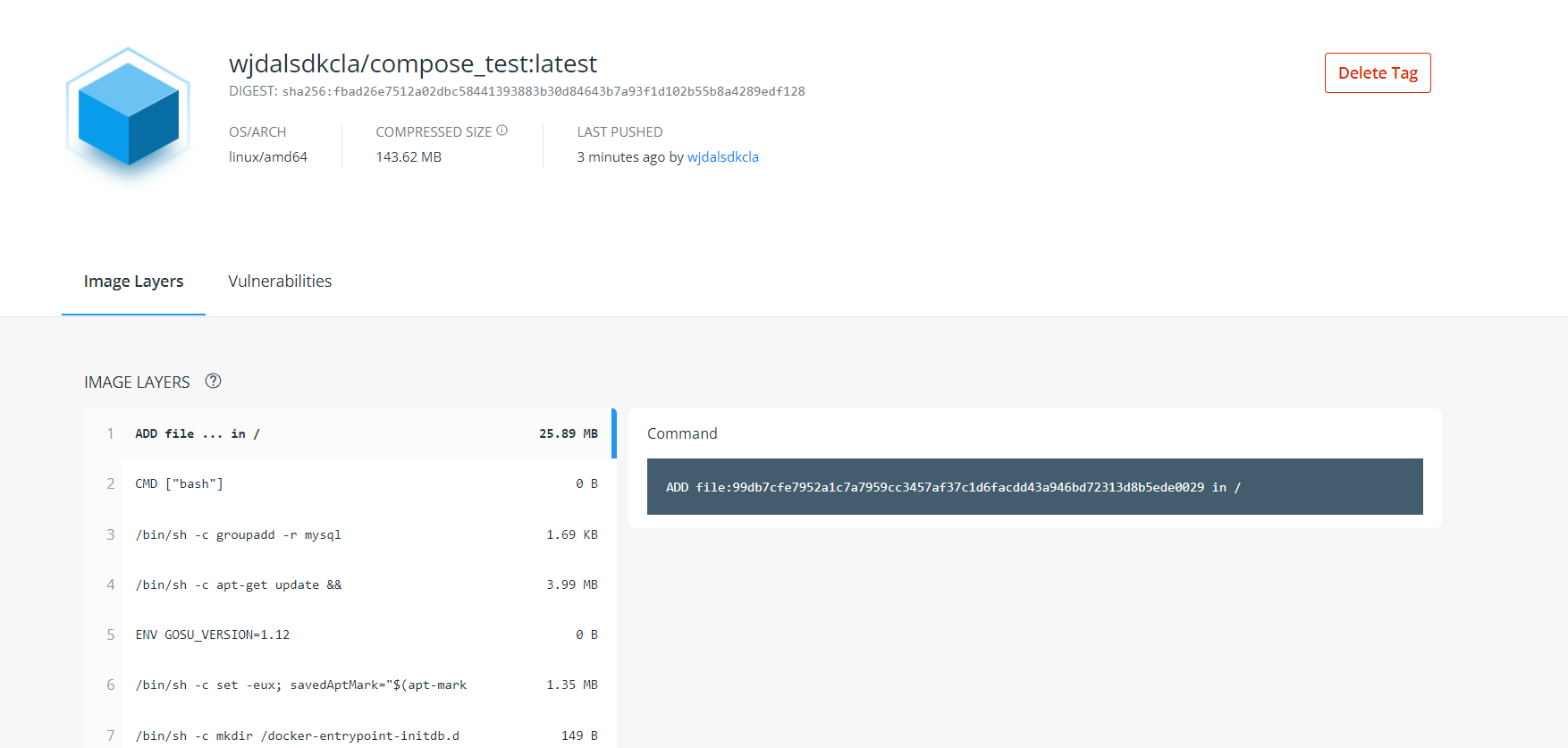Click the image title wjdalsdkcla/compose_test:latest
The height and width of the screenshot is (748, 1568).
tap(412, 63)
